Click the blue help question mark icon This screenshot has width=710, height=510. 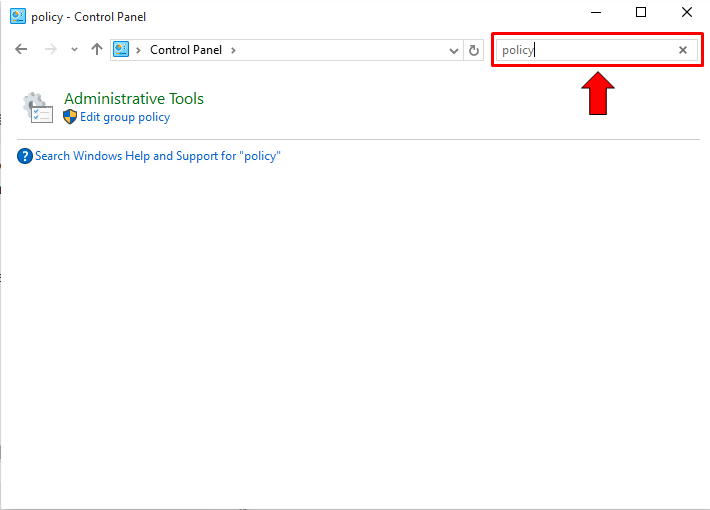(x=25, y=156)
